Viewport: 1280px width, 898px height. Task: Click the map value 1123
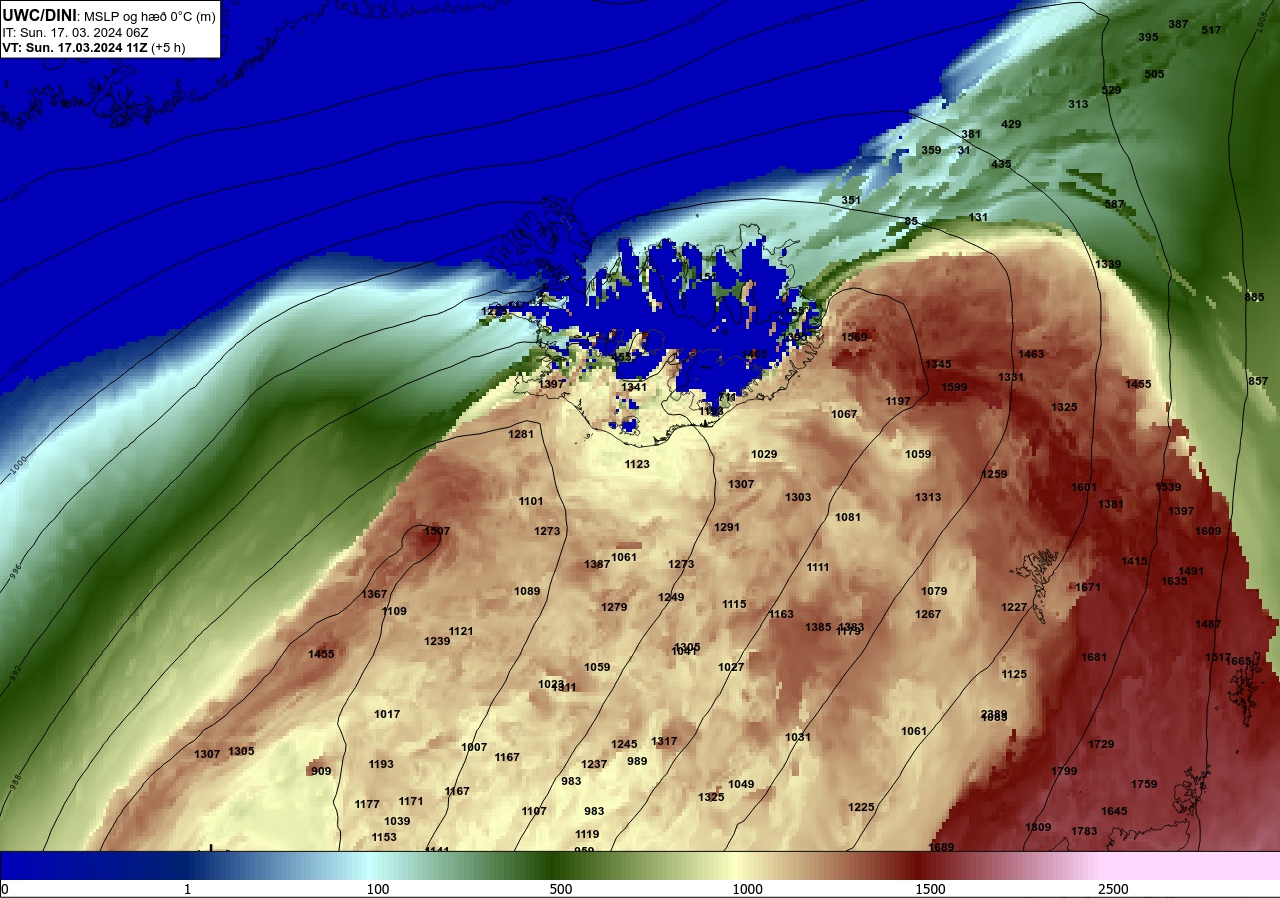pyautogui.click(x=637, y=464)
